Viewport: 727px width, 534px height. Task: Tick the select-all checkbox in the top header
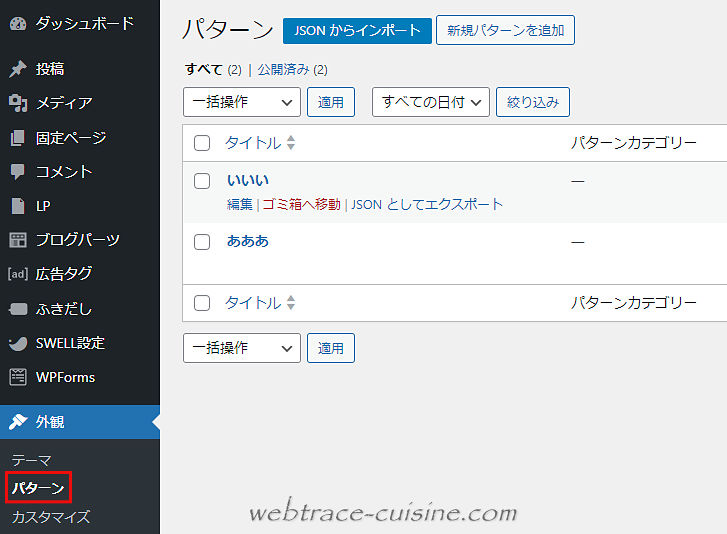202,143
